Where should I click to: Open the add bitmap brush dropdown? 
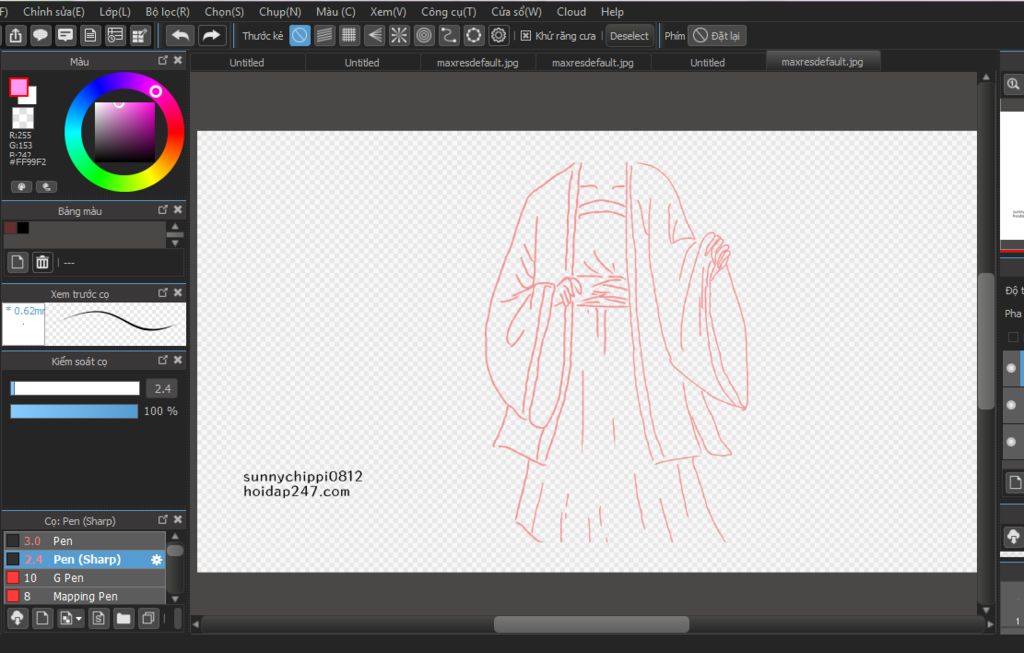coord(71,618)
